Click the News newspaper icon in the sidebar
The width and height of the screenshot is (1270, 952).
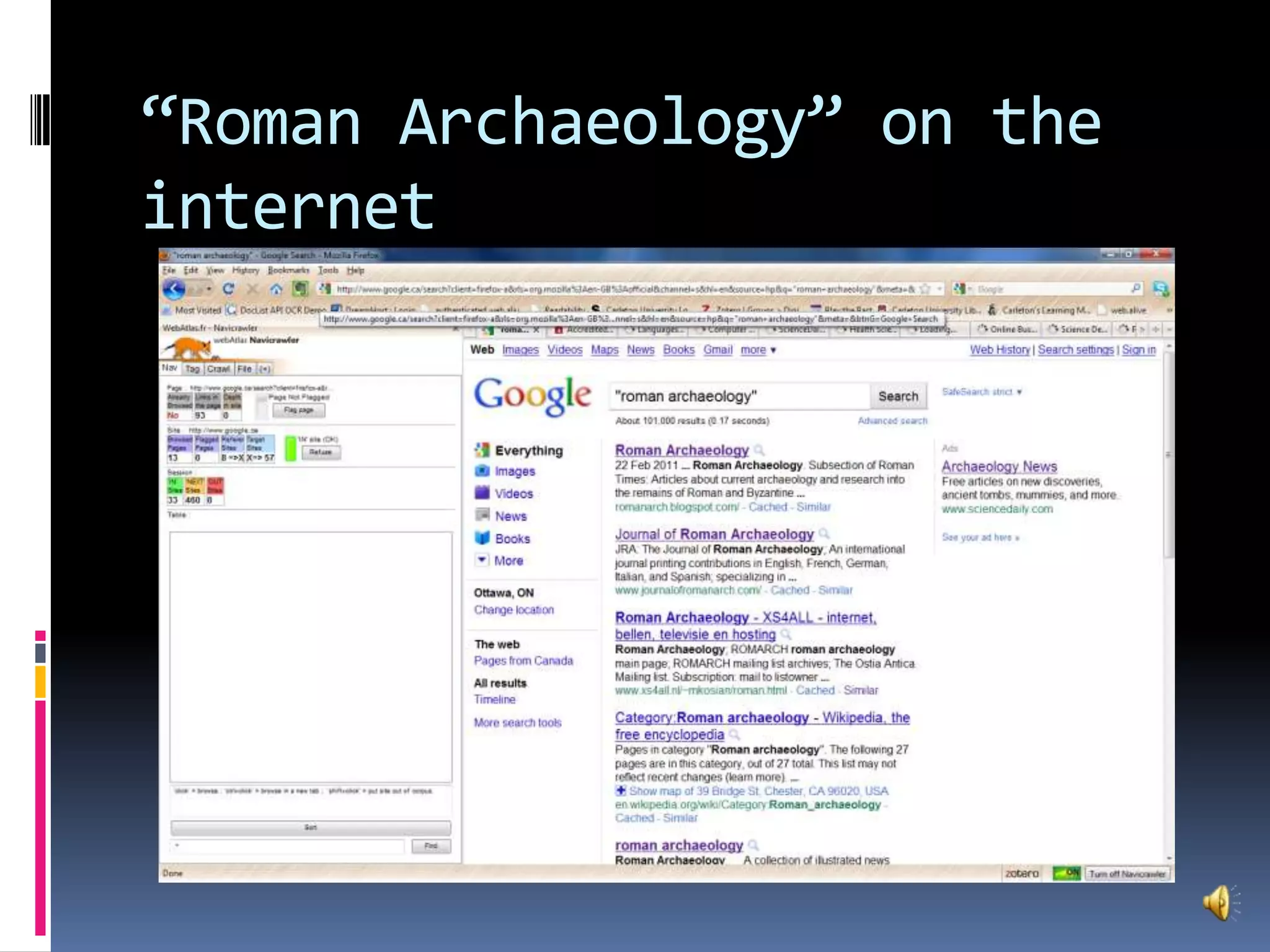(x=482, y=515)
